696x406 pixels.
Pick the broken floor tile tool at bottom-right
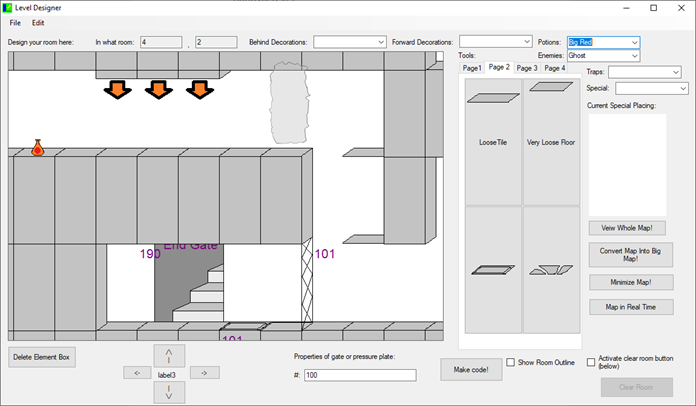pos(551,270)
